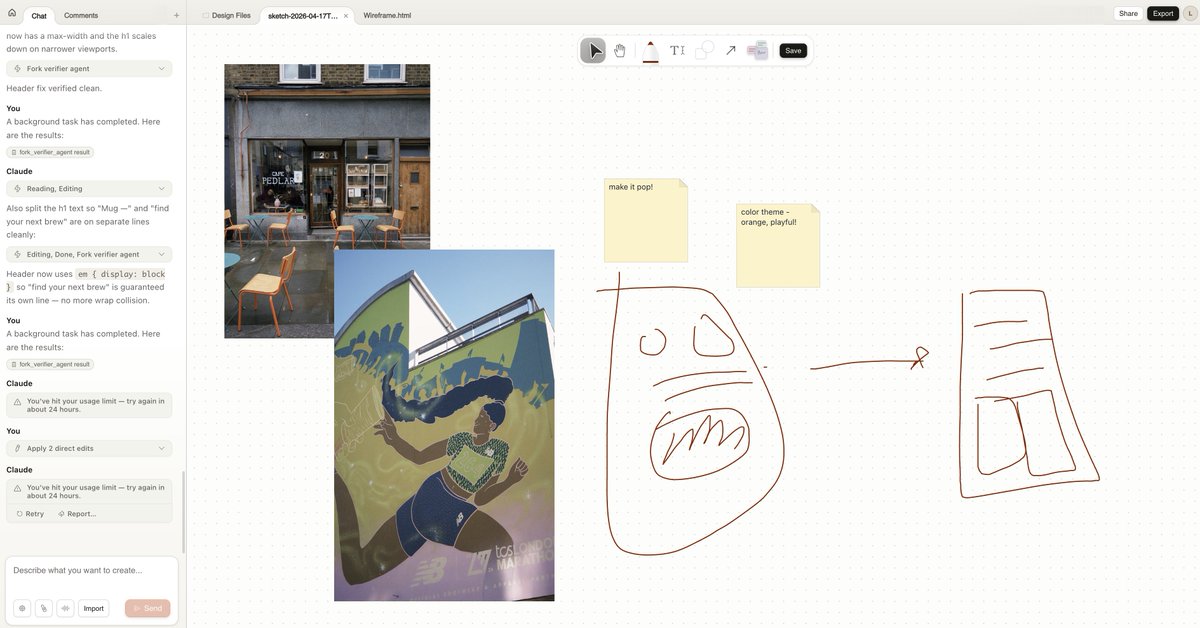
Task: Click the Report... link
Action: pyautogui.click(x=77, y=513)
